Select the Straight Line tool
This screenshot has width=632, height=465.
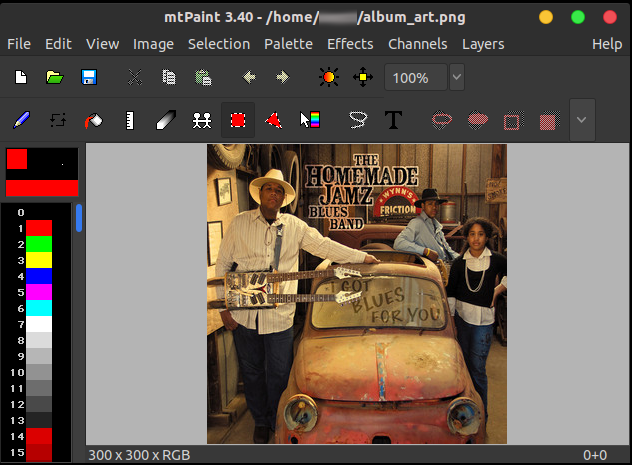(x=129, y=120)
